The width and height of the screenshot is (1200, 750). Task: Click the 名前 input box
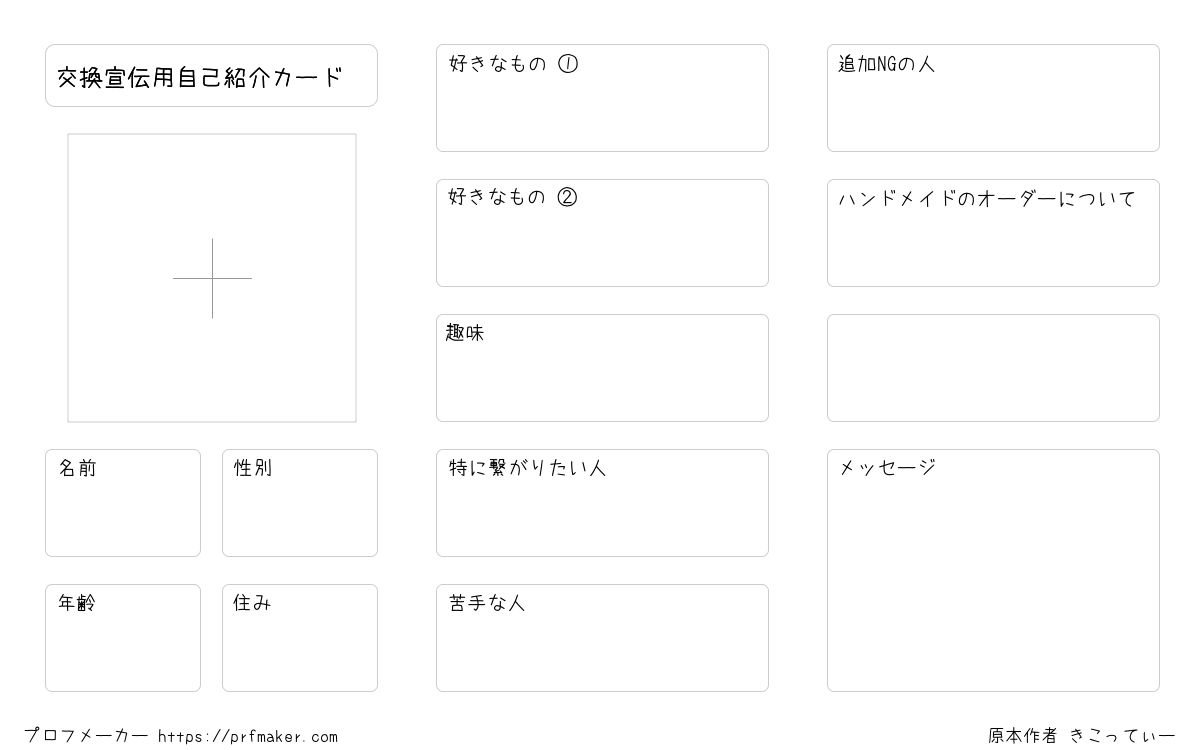click(x=123, y=503)
